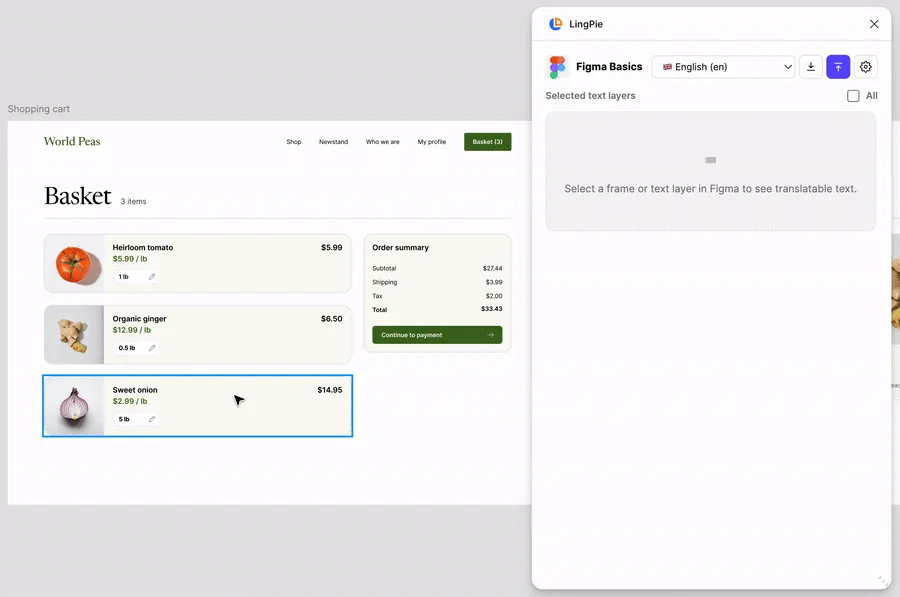900x597 pixels.
Task: Select the Order summary heading
Action: click(x=400, y=247)
